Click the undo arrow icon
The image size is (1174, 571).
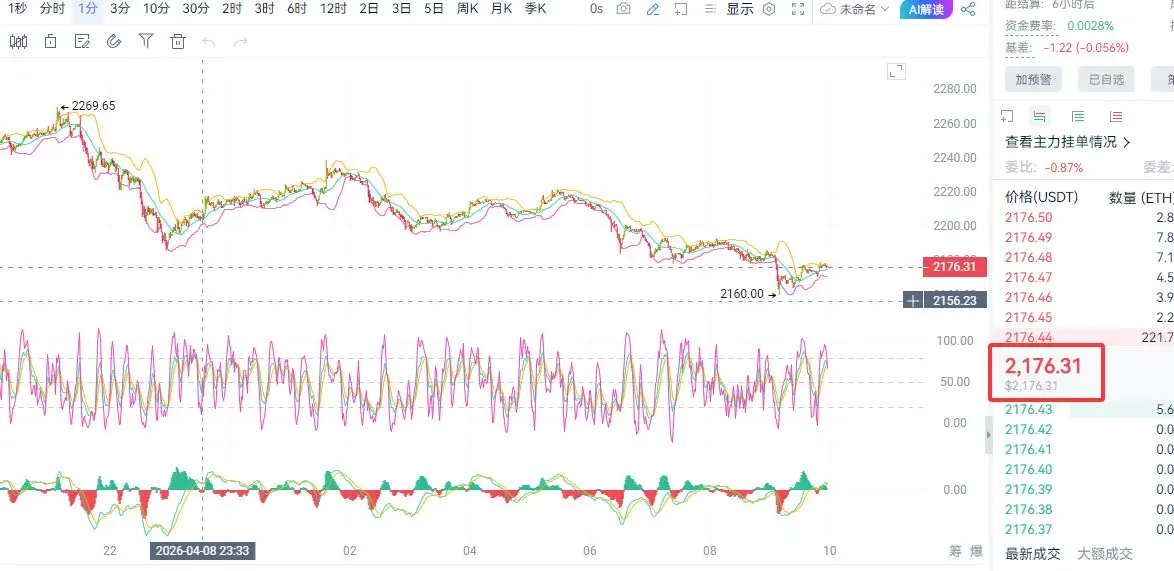[x=209, y=42]
